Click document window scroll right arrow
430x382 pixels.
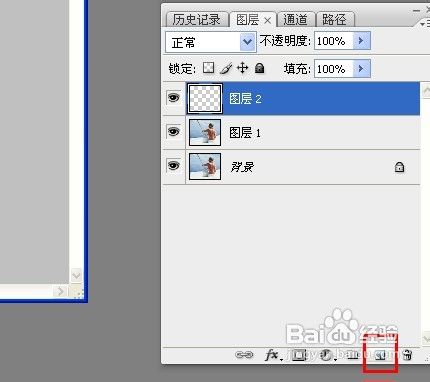60,291
